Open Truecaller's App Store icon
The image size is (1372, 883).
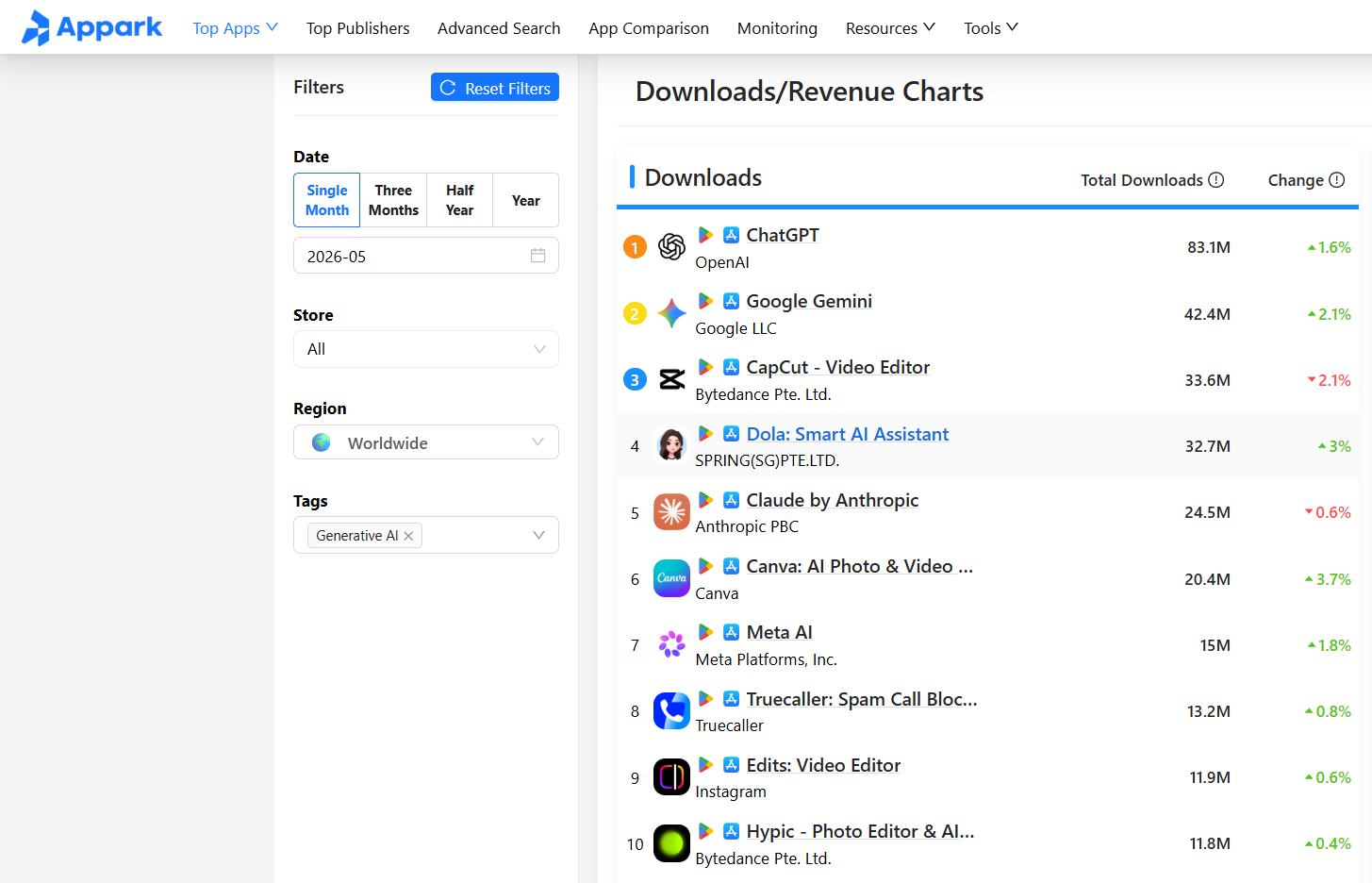coord(731,699)
